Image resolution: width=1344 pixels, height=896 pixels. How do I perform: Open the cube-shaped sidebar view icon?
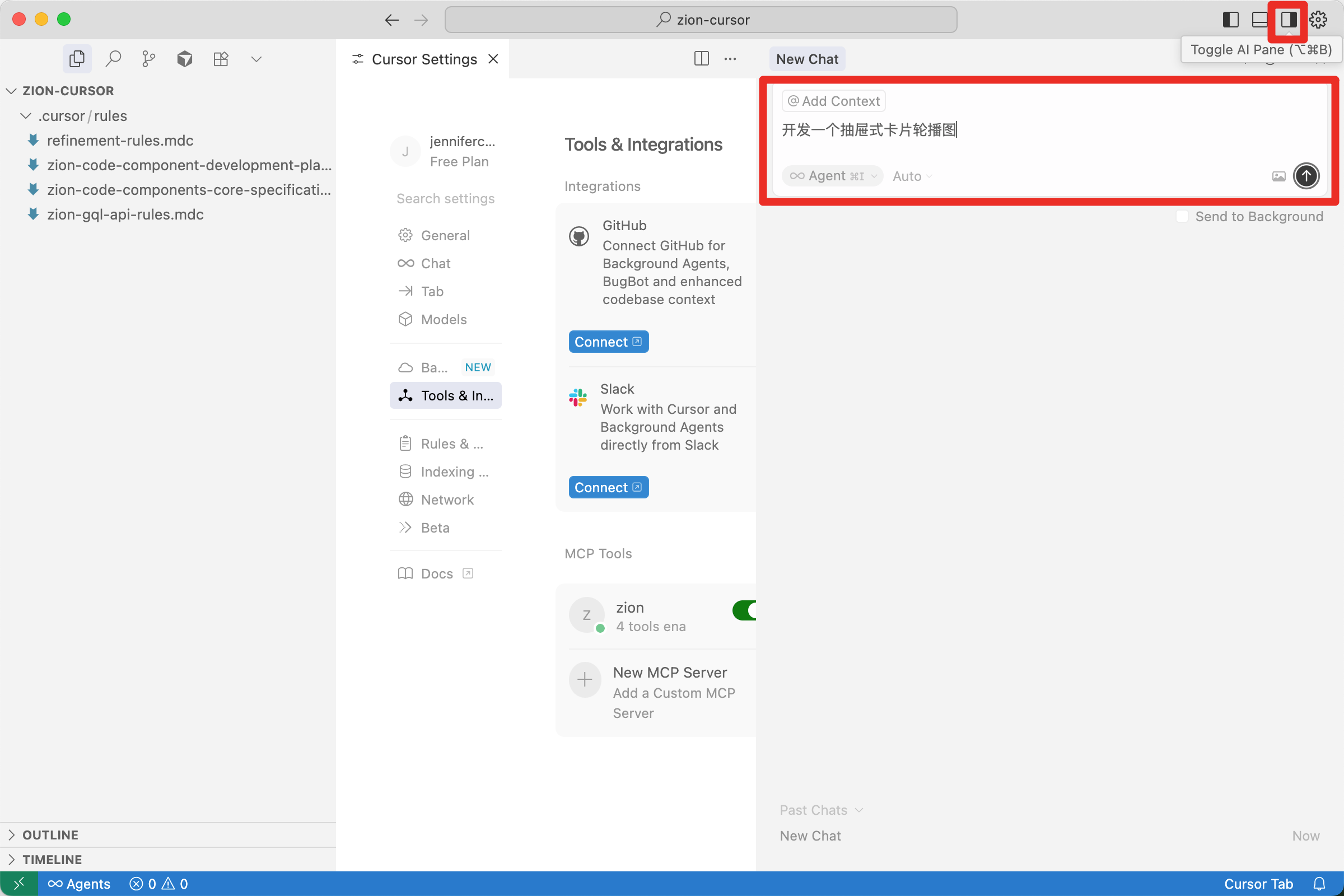[185, 59]
